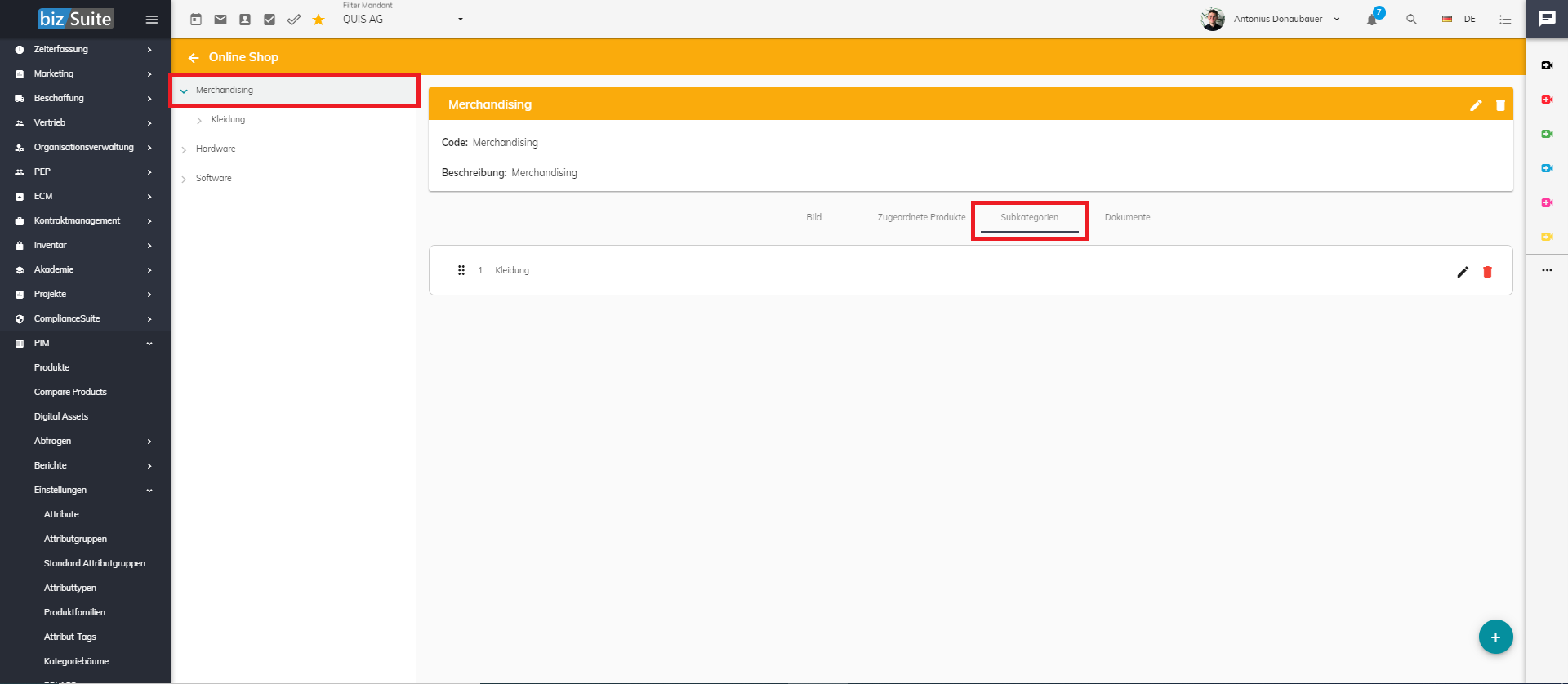Switch to Zugeordnete Produkte tab
The width and height of the screenshot is (1568, 684).
(x=921, y=217)
